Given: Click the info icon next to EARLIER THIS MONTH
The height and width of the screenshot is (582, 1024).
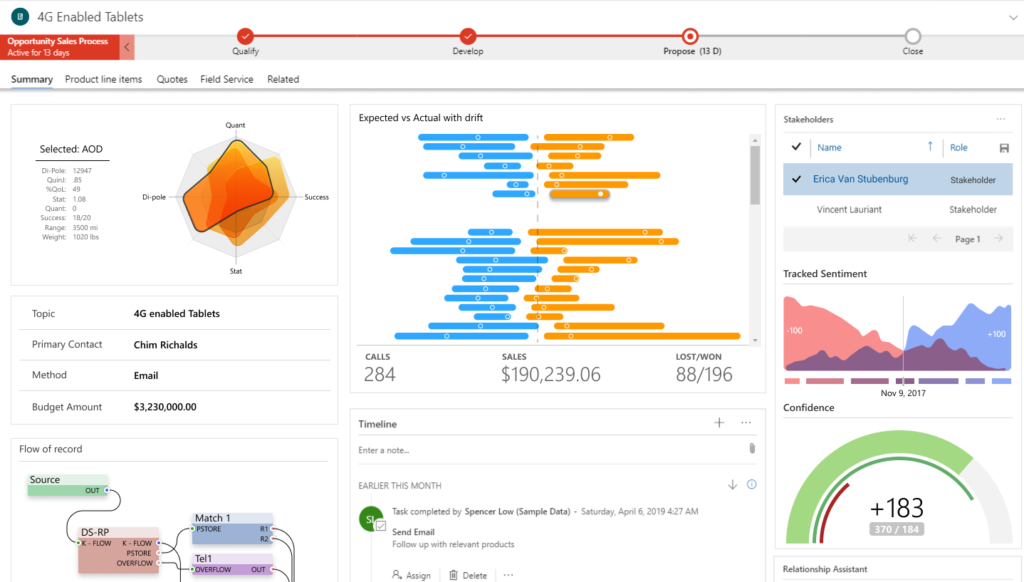Looking at the screenshot, I should click(x=750, y=483).
